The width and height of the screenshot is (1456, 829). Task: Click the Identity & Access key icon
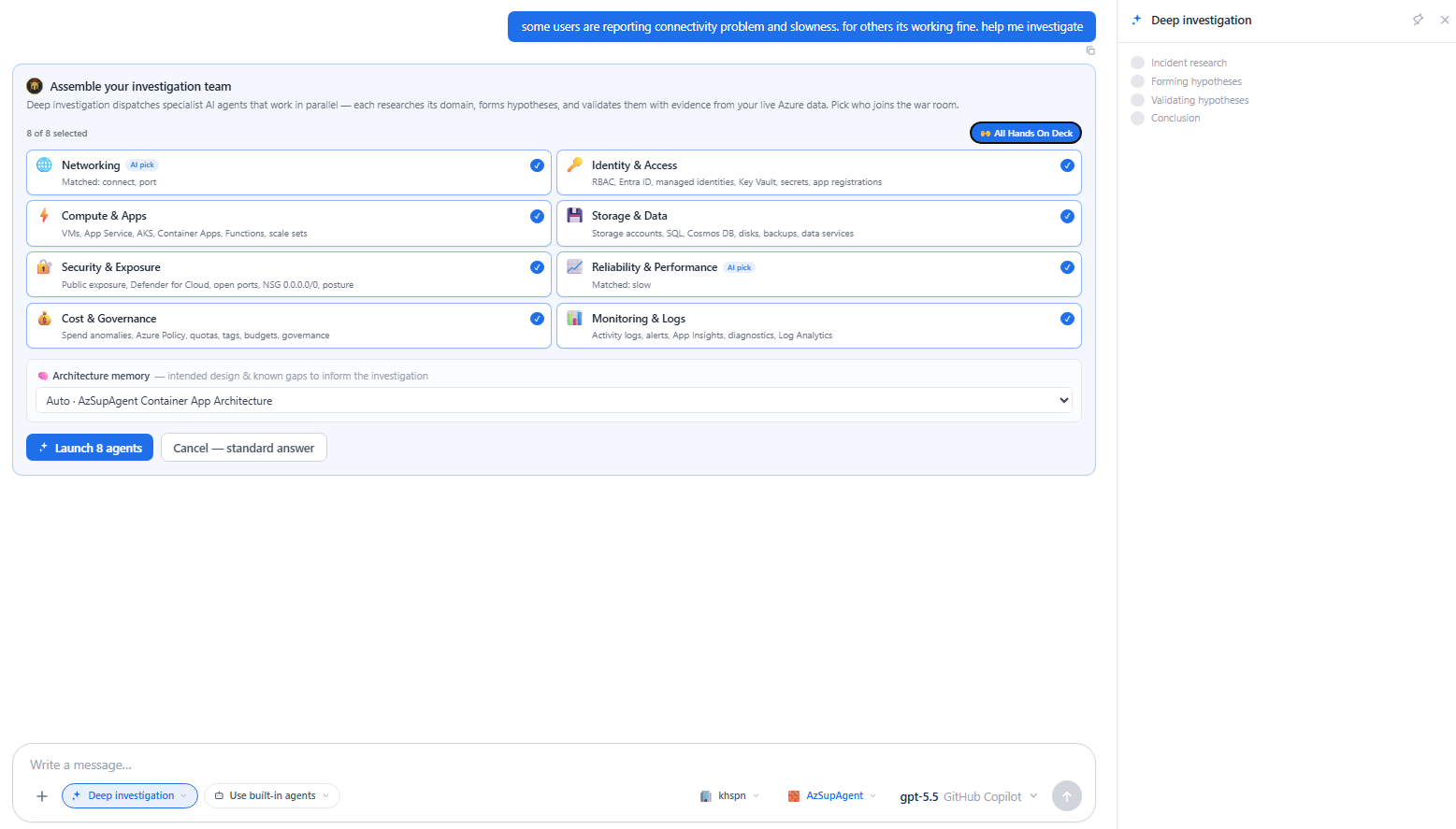click(574, 164)
